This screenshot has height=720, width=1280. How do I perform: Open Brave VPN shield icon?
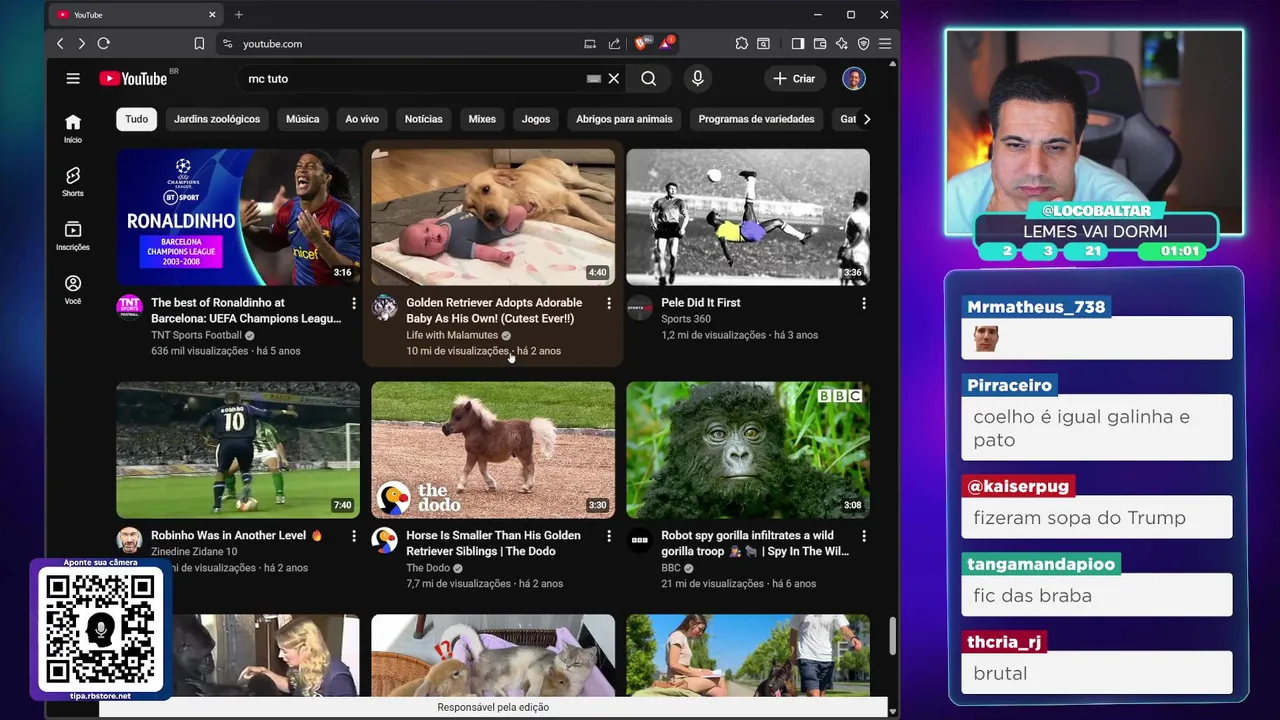[863, 43]
